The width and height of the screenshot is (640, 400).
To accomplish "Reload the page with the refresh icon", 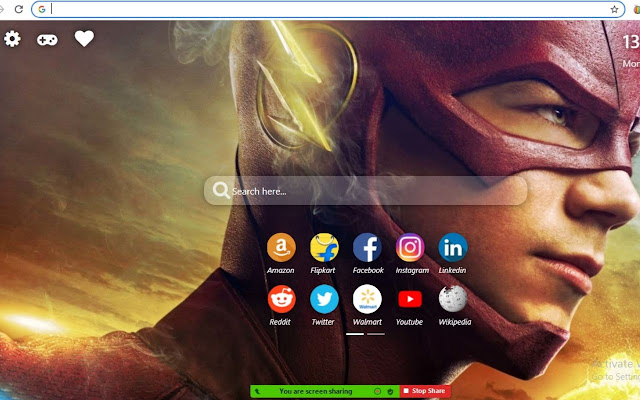I will 19,9.
